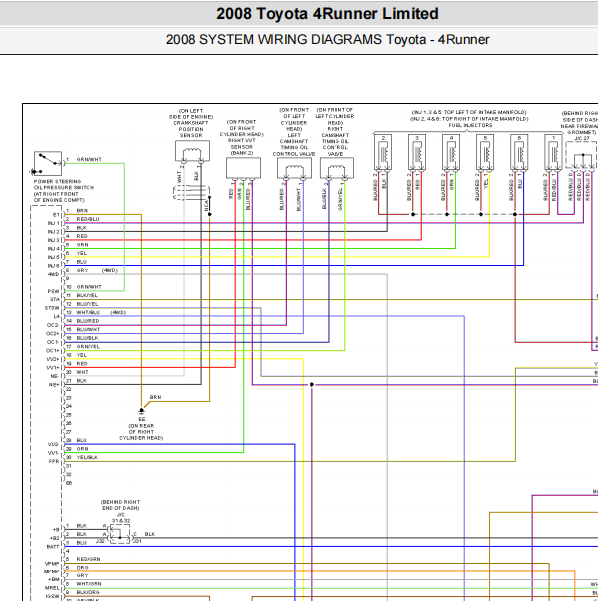Click the 'BLK/YEL' wire label at STA pin 11
This screenshot has height=601, width=598.
(87, 295)
